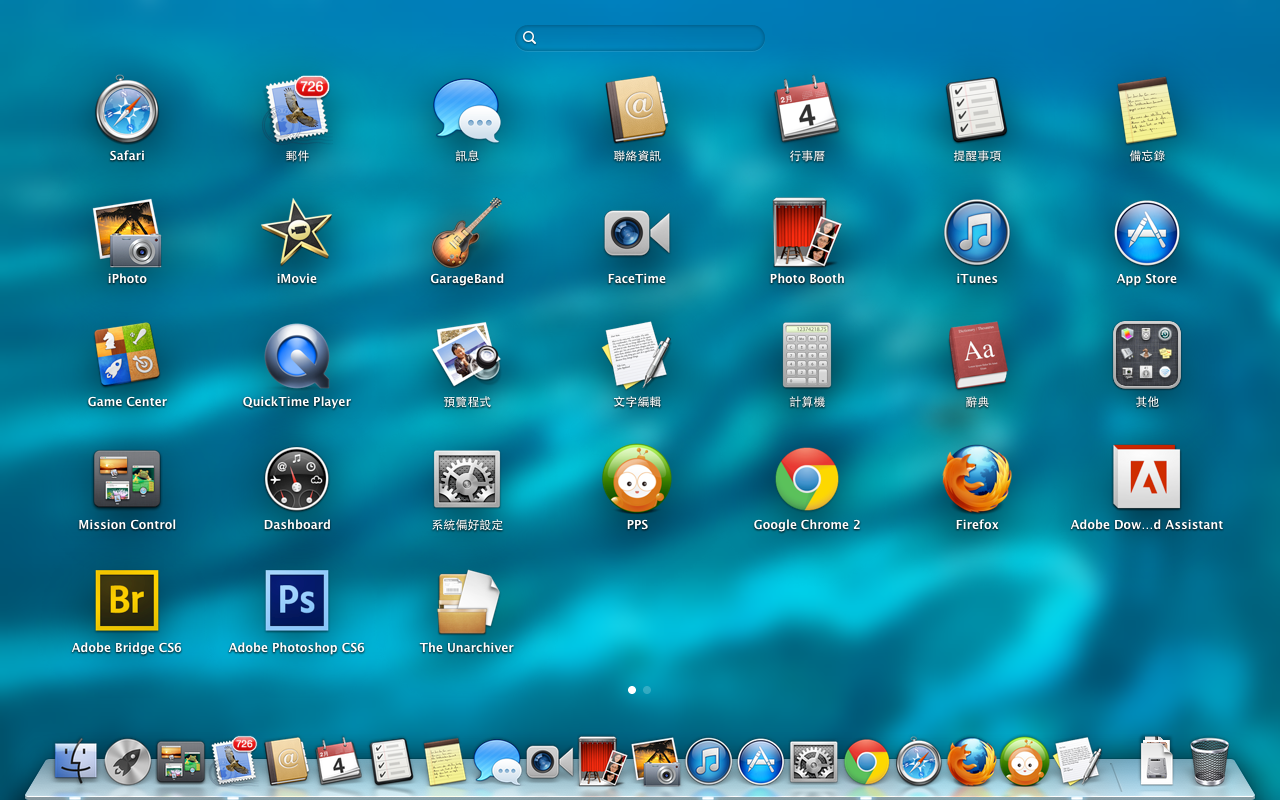Open PPS from the Dock

[x=1025, y=762]
